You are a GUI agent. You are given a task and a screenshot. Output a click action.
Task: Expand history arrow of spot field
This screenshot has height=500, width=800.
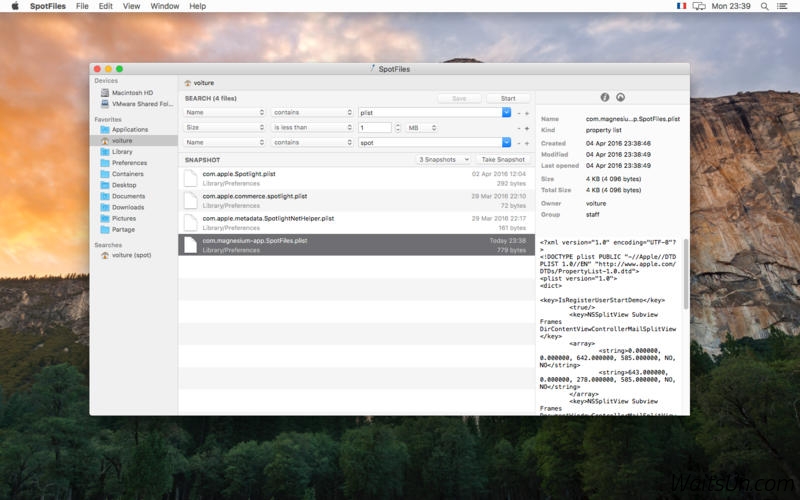[506, 142]
